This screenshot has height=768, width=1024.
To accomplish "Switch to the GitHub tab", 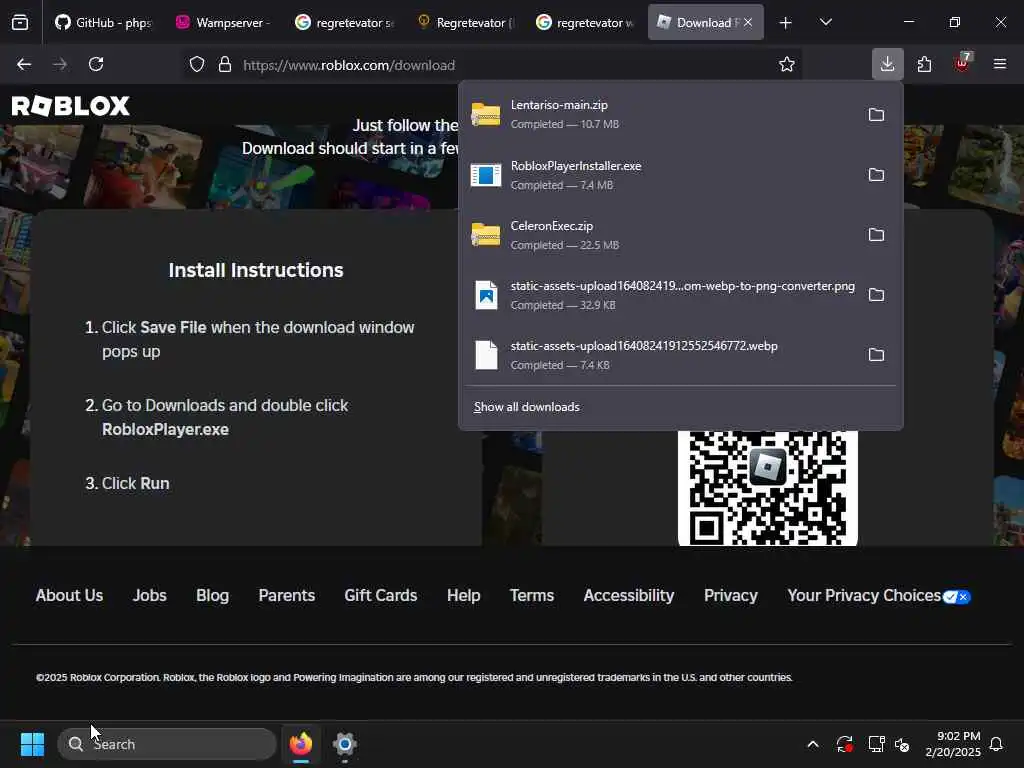I will pos(103,23).
